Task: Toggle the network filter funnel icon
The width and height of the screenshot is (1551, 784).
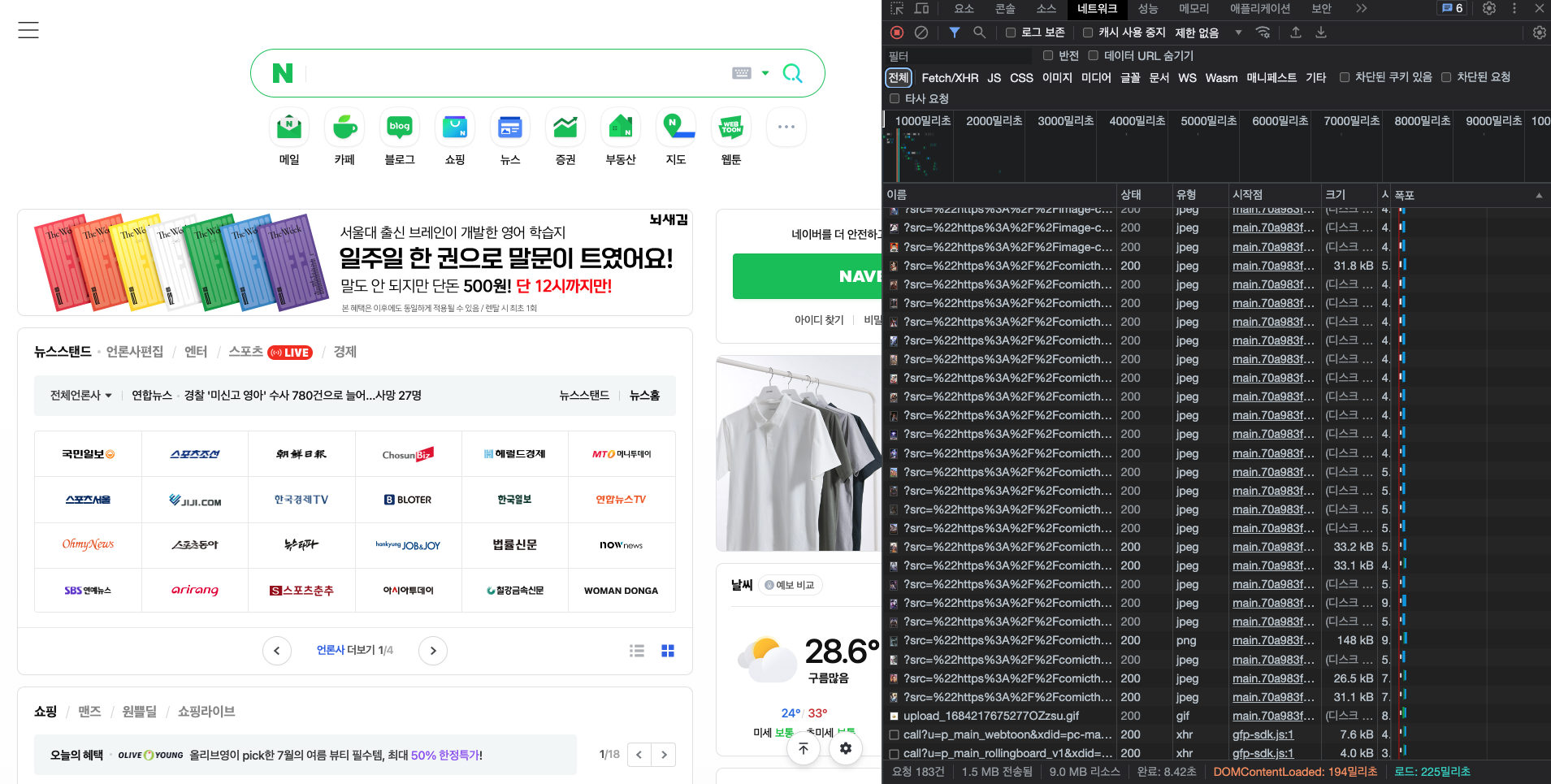Action: tap(955, 32)
